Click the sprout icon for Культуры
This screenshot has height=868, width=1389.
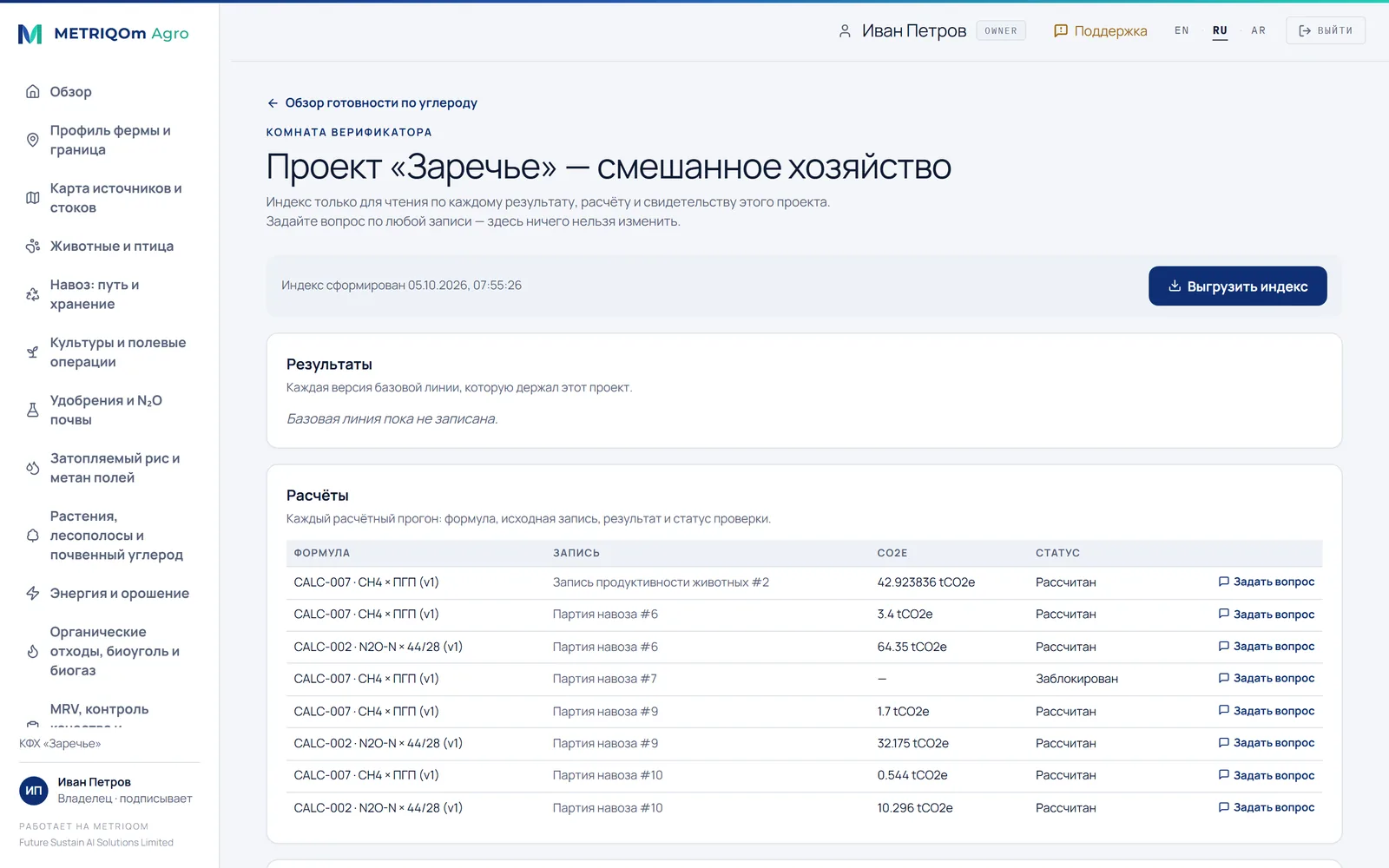(33, 352)
